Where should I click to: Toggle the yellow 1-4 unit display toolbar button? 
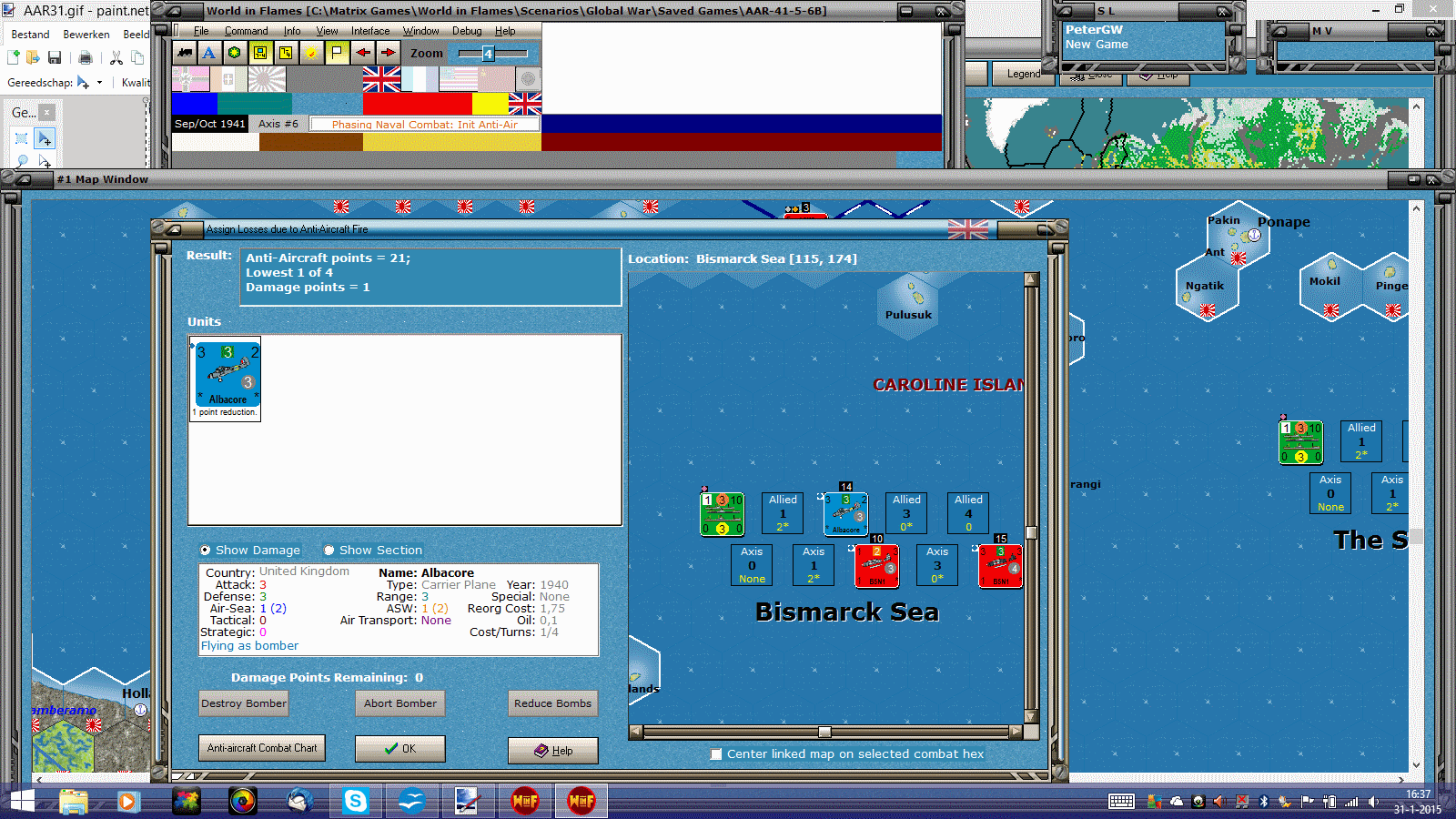[260, 53]
